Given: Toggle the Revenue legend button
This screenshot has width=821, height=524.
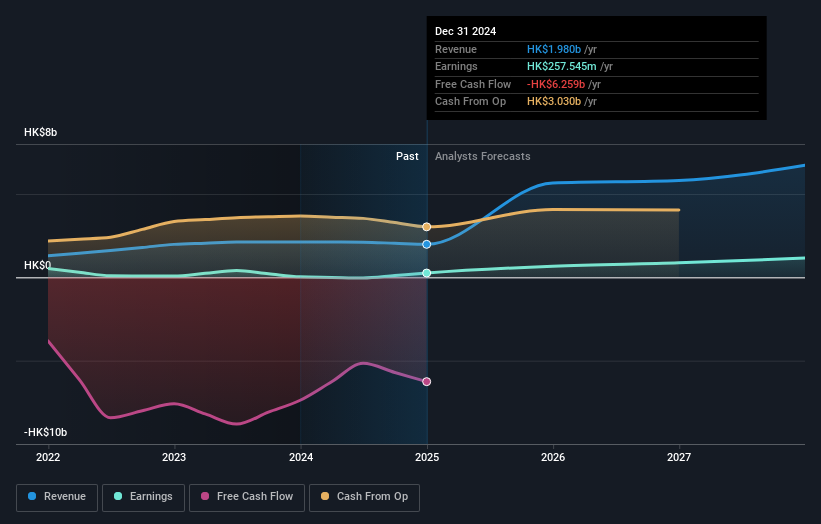Looking at the screenshot, I should (x=57, y=497).
